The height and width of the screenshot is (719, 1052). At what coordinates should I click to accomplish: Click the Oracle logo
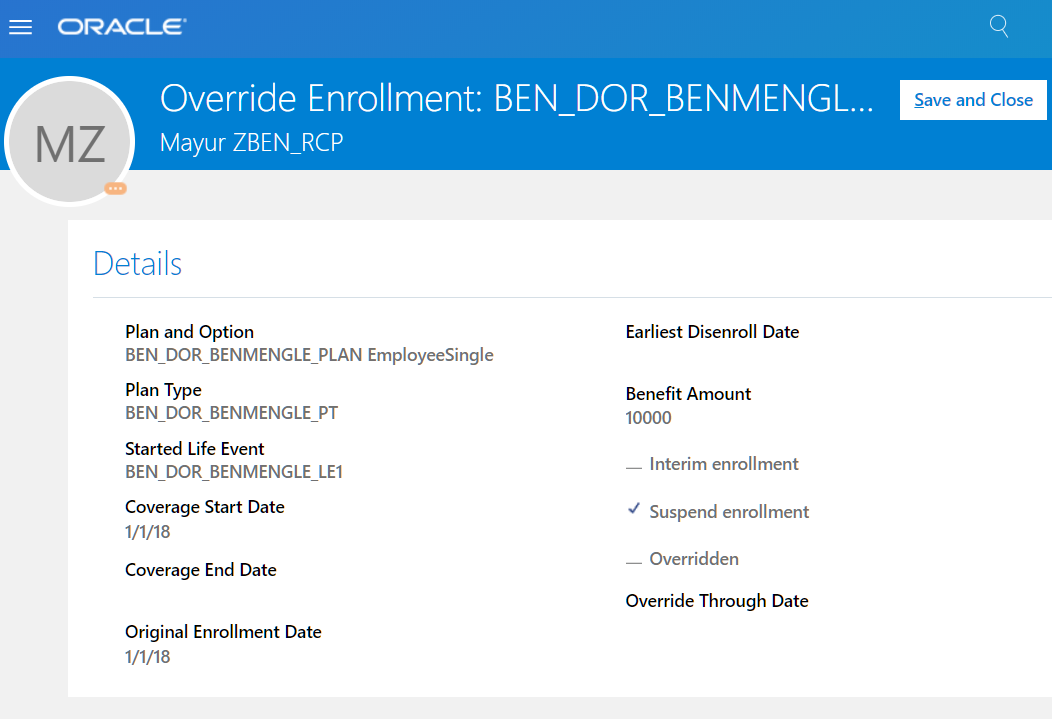[x=122, y=27]
